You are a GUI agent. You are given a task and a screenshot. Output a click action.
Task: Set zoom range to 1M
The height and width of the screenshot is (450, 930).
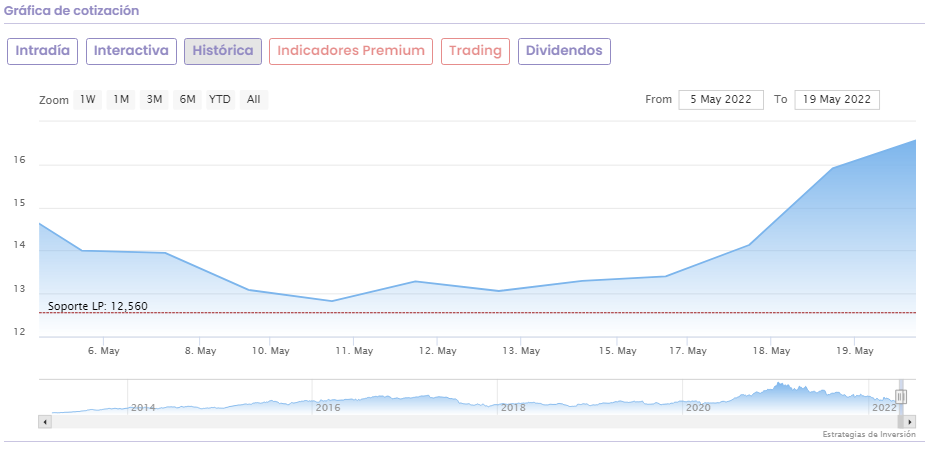[121, 99]
